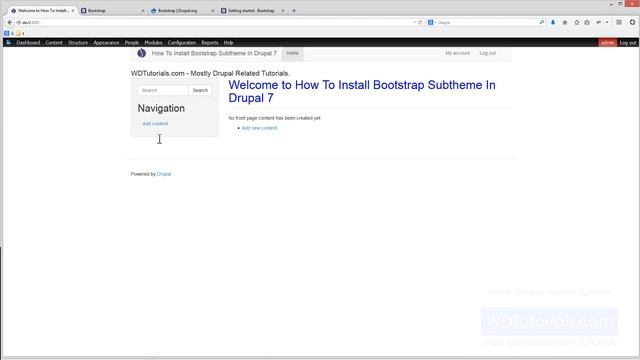The image size is (640, 360).
Task: Click Add content in Navigation block
Action: coord(155,124)
